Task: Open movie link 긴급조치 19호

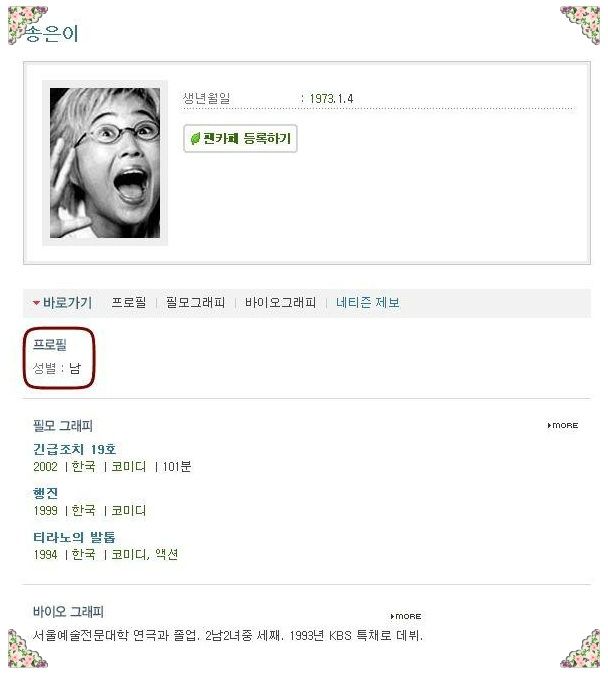Action: [x=74, y=449]
